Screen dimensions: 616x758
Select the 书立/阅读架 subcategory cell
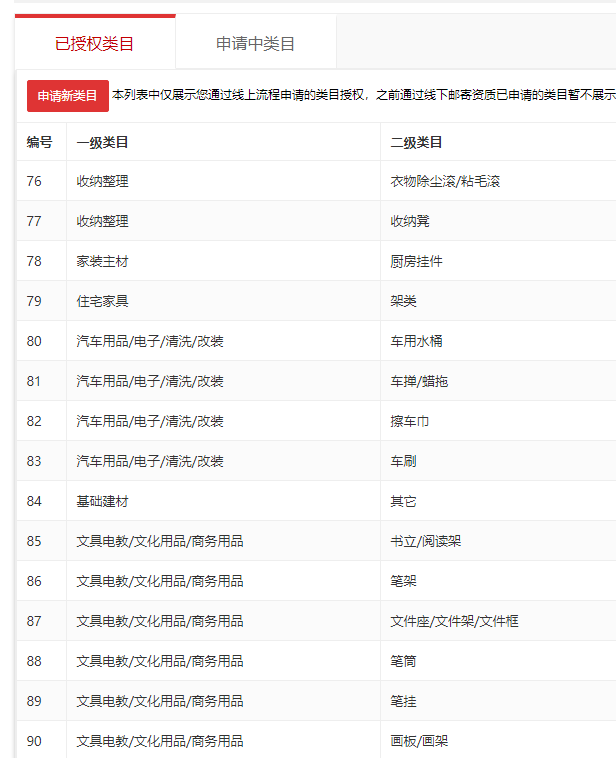tap(425, 541)
